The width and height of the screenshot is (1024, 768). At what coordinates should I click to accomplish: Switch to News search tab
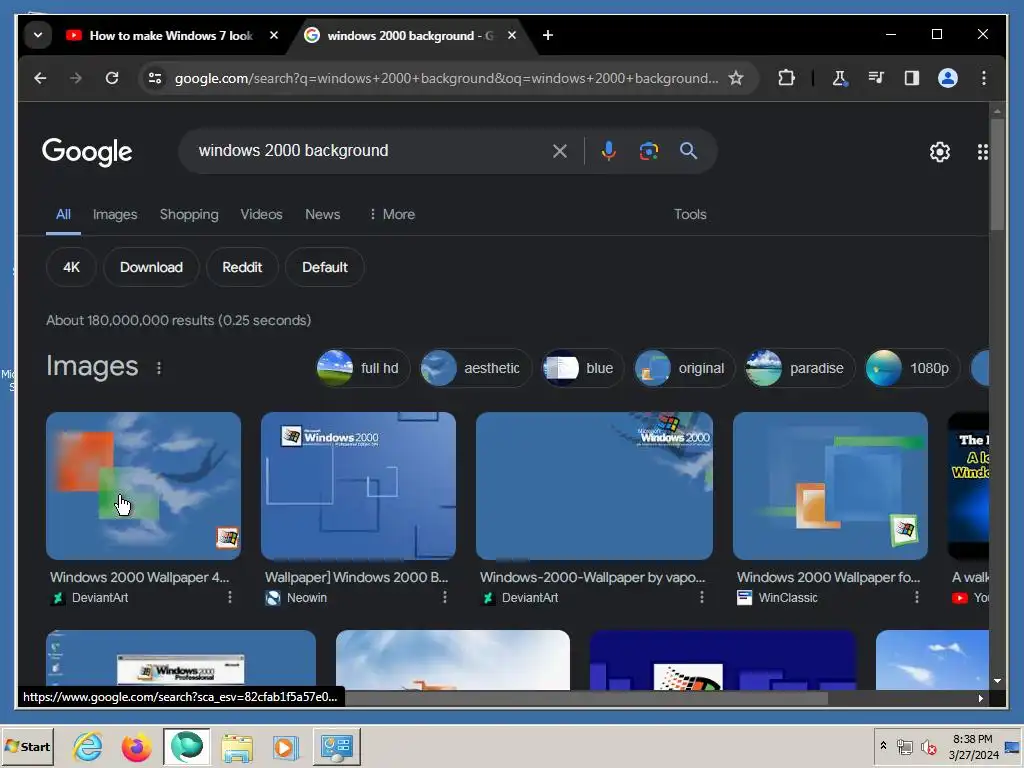point(323,214)
